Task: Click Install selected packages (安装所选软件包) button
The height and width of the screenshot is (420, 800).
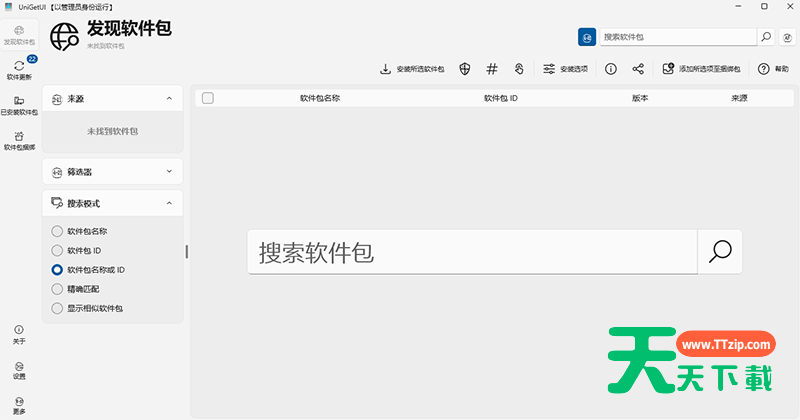Action: pos(412,69)
